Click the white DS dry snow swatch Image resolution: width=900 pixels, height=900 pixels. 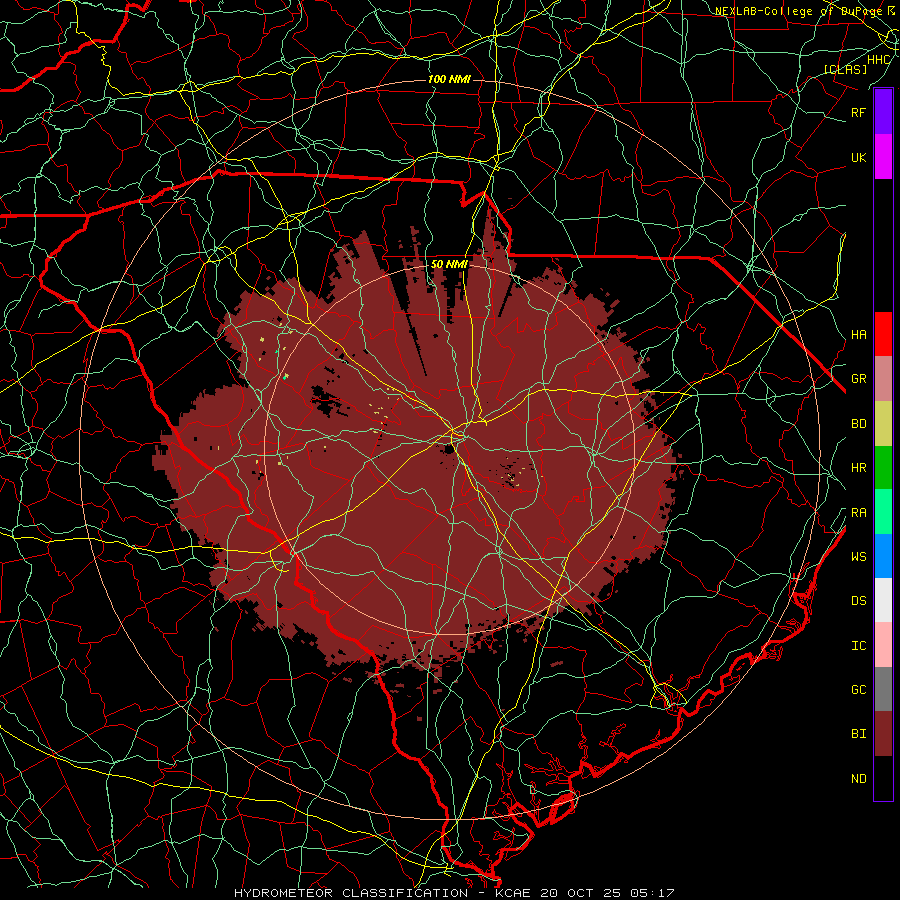[x=883, y=600]
